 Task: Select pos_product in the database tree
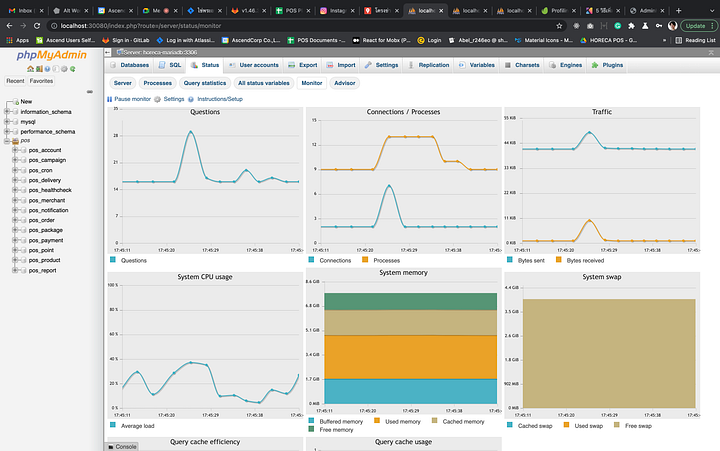pyautogui.click(x=45, y=260)
